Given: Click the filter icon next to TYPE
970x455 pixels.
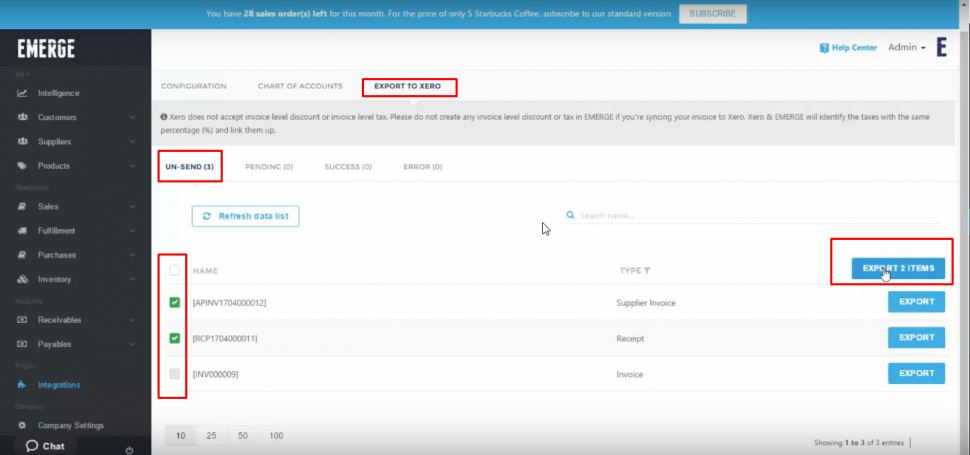Looking at the screenshot, I should tap(647, 271).
